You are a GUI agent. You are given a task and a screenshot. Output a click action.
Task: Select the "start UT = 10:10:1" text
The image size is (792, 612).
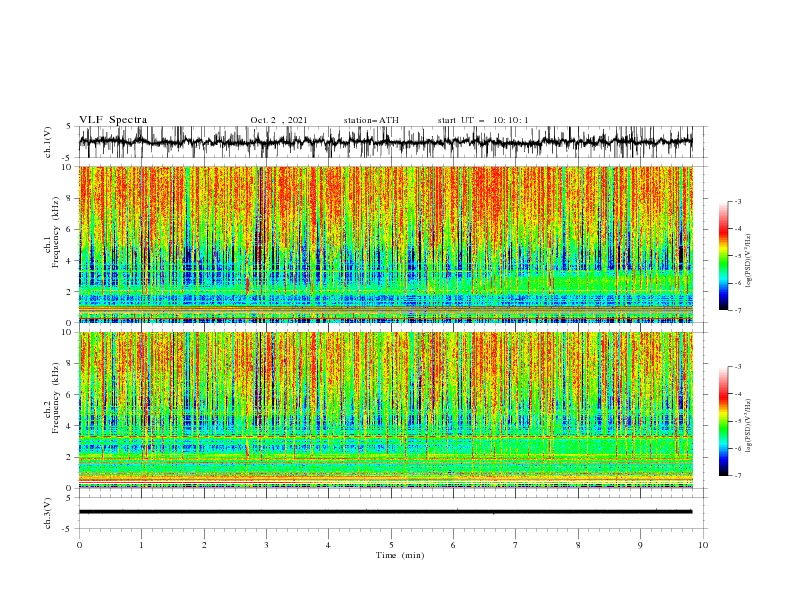coord(483,120)
